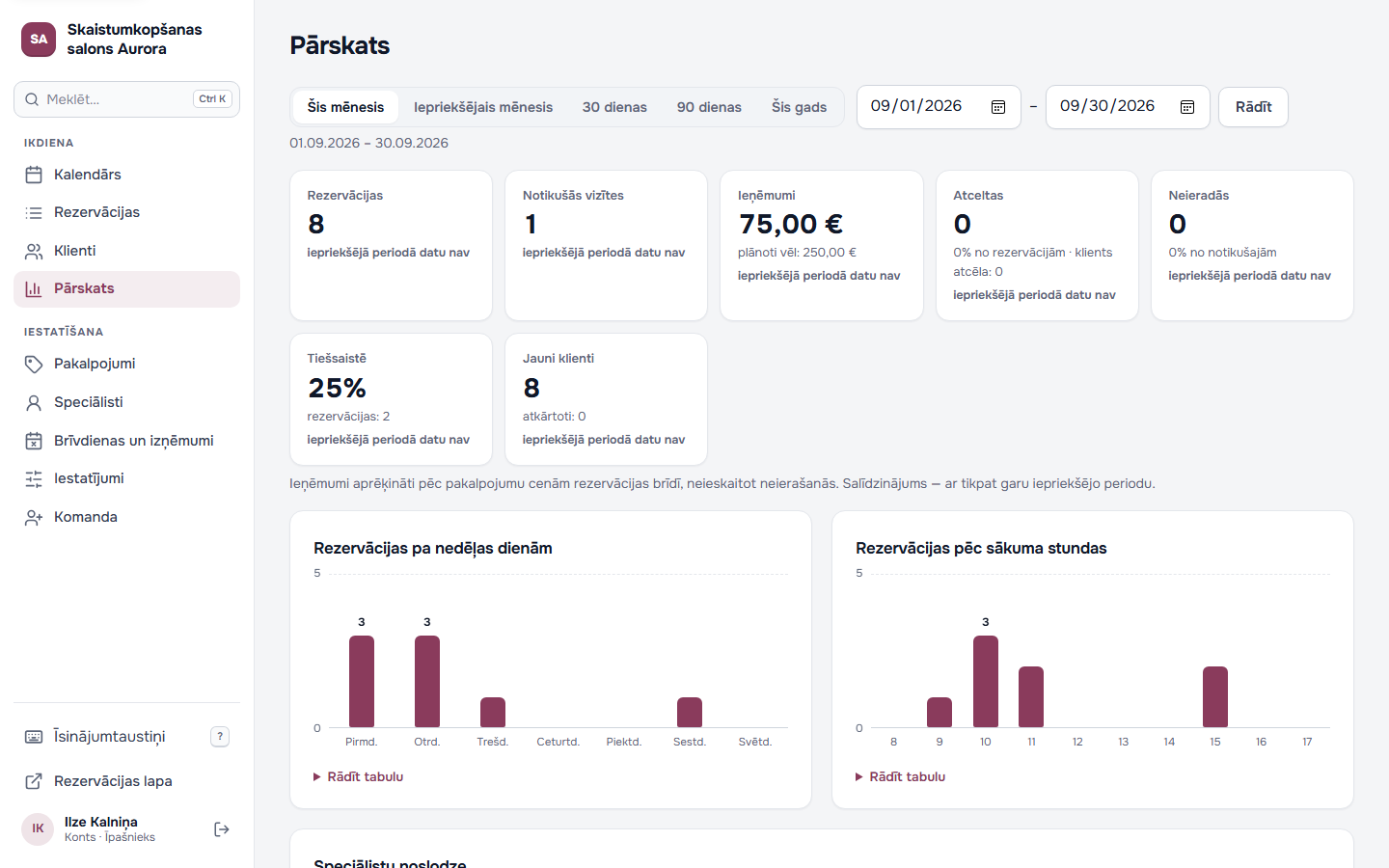This screenshot has height=868, width=1389.
Task: Click the Īsinājumtaustiņi keyboard icon
Action: pyautogui.click(x=34, y=737)
